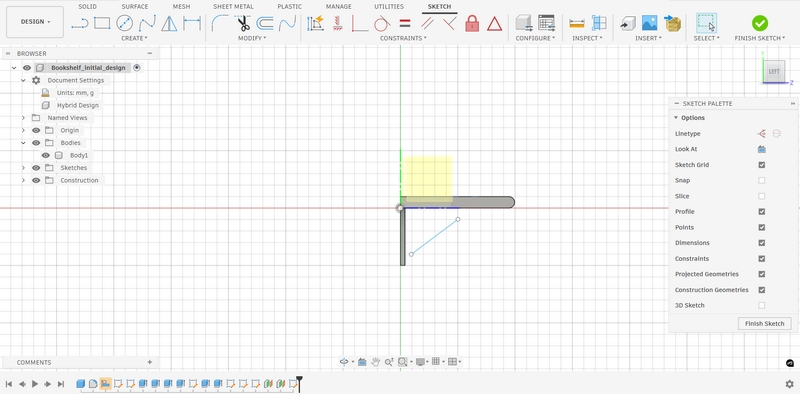800x394 pixels.
Task: Apply the Tangent constraint
Action: click(x=382, y=23)
